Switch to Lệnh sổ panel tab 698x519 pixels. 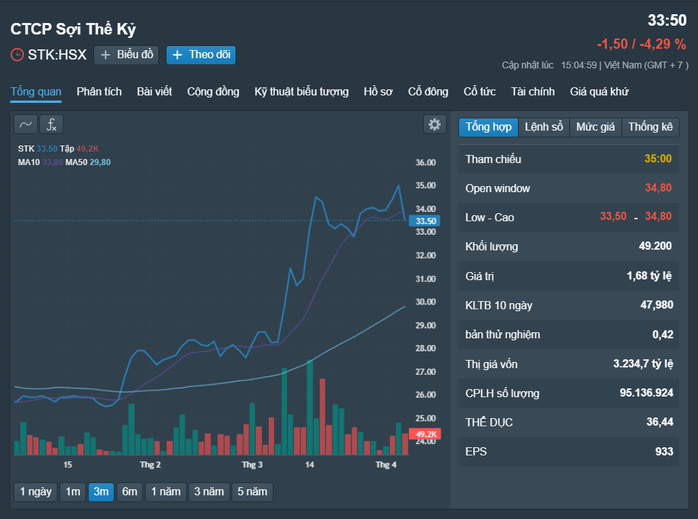[544, 127]
